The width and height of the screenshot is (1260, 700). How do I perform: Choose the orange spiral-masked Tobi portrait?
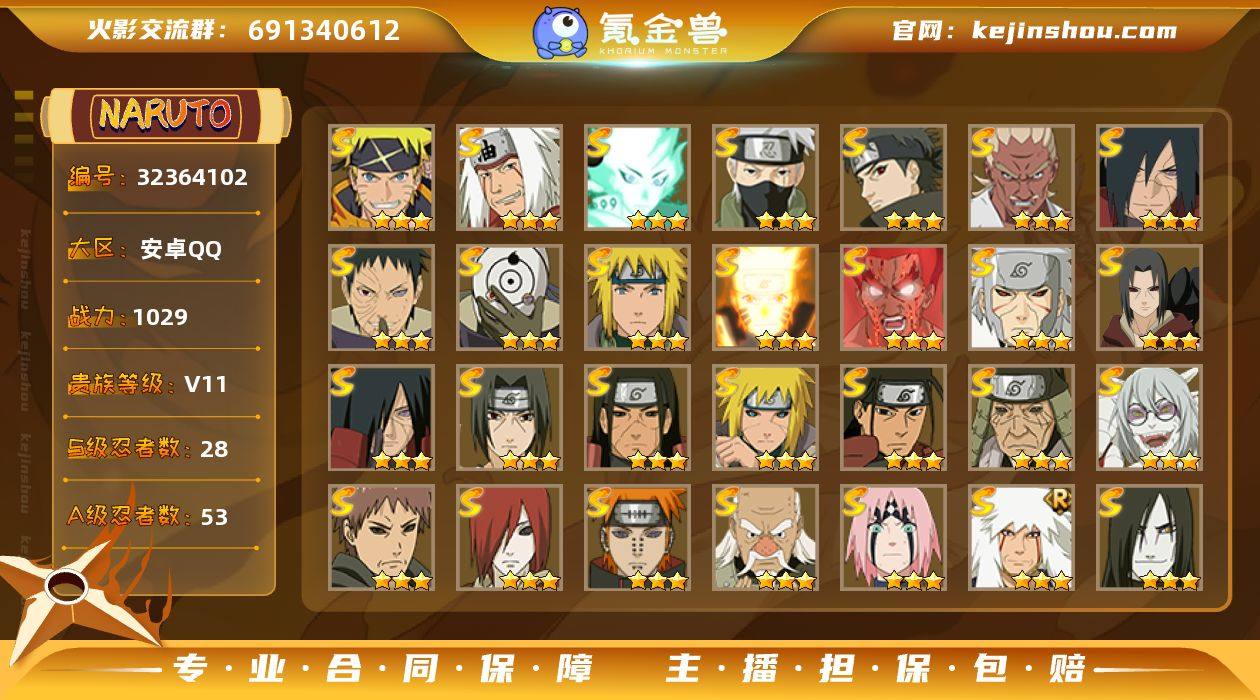[509, 298]
